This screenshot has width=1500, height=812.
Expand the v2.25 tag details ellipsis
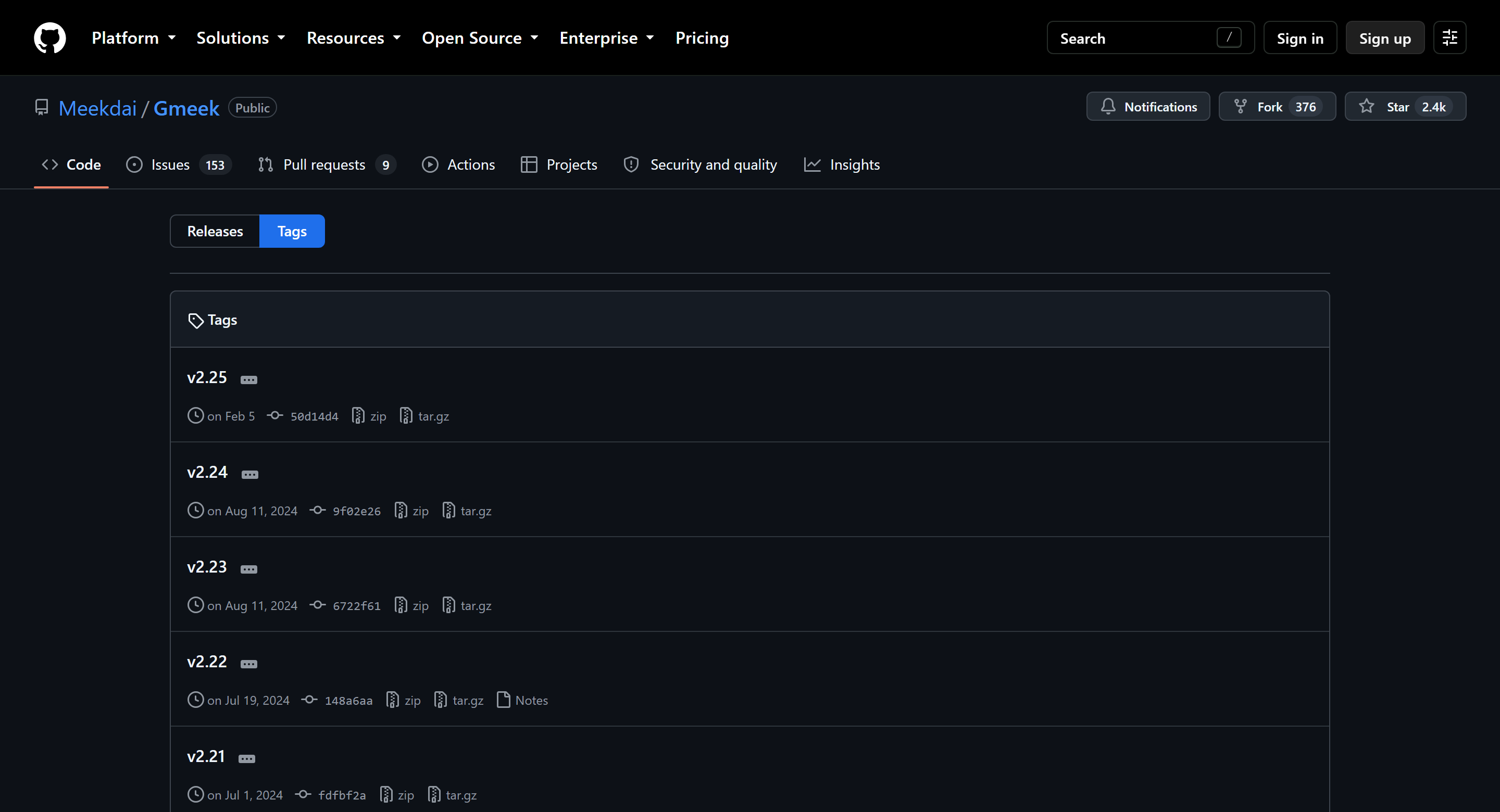(x=248, y=379)
